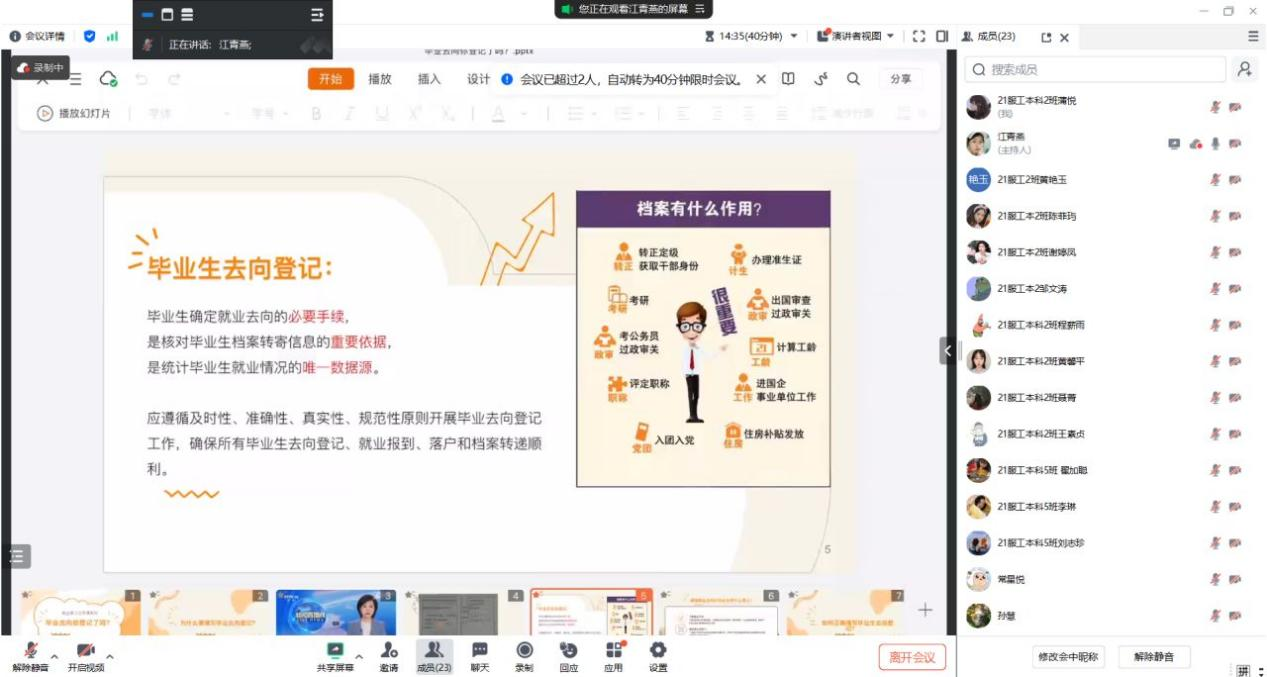Expand the meeting timer 14:35 dropdown
Image resolution: width=1267 pixels, height=677 pixels.
[794, 36]
